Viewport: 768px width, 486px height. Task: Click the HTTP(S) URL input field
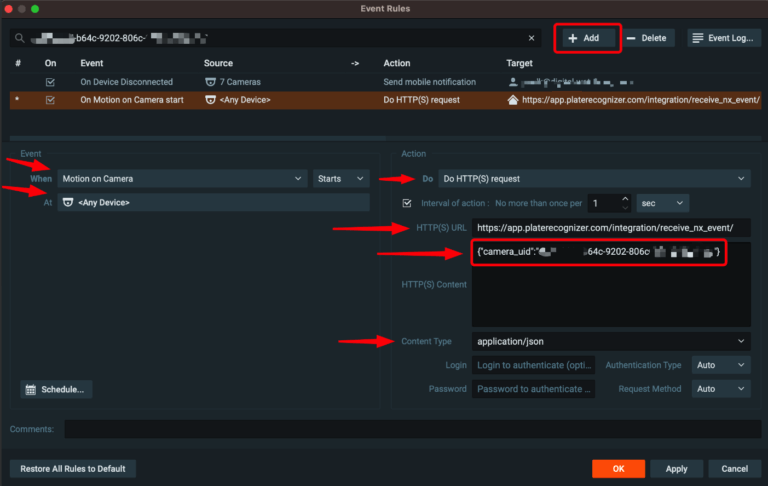[611, 228]
